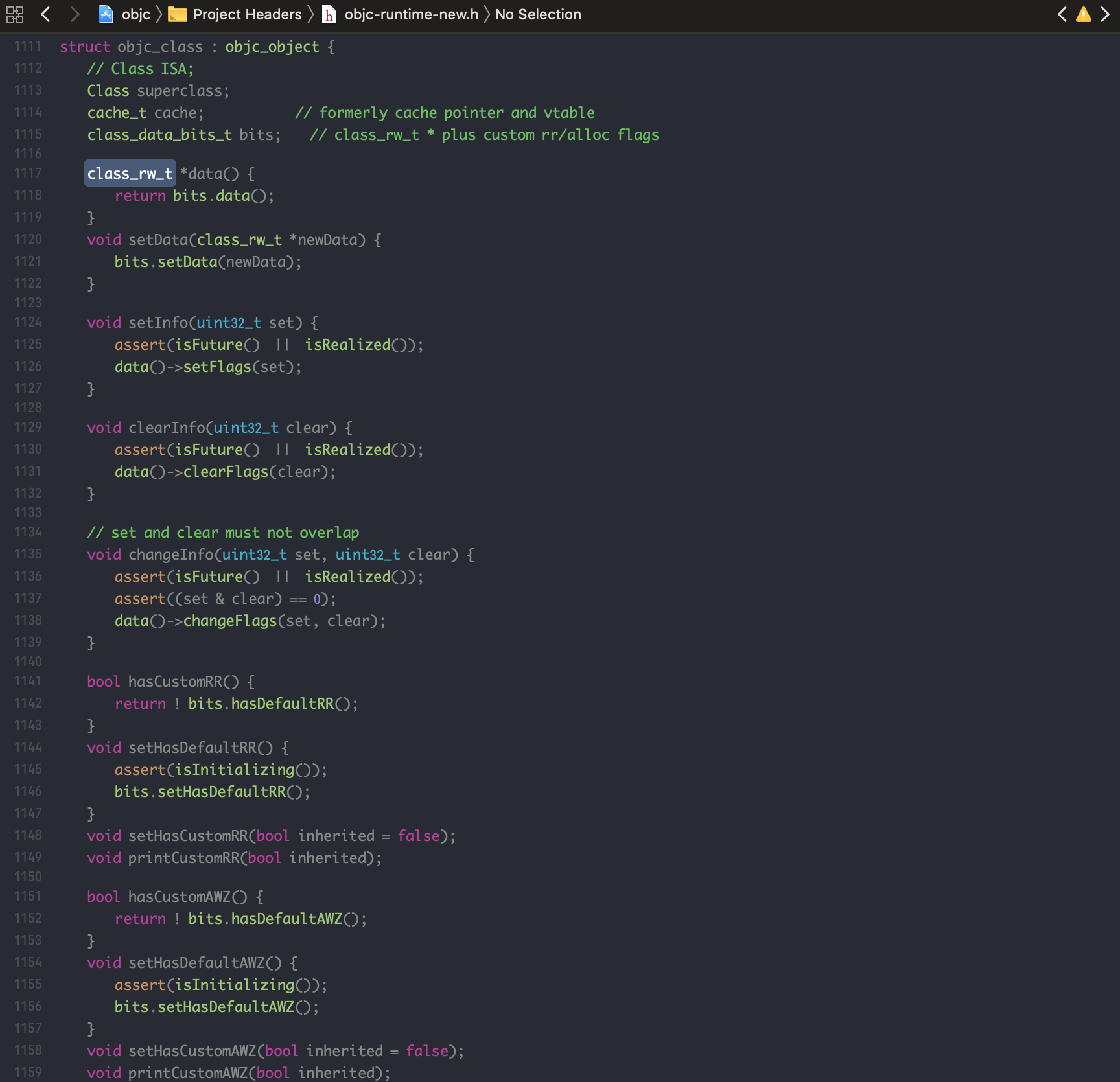Click hasDefaultRR call on line 1142
Image resolution: width=1120 pixels, height=1082 pixels.
click(x=283, y=704)
